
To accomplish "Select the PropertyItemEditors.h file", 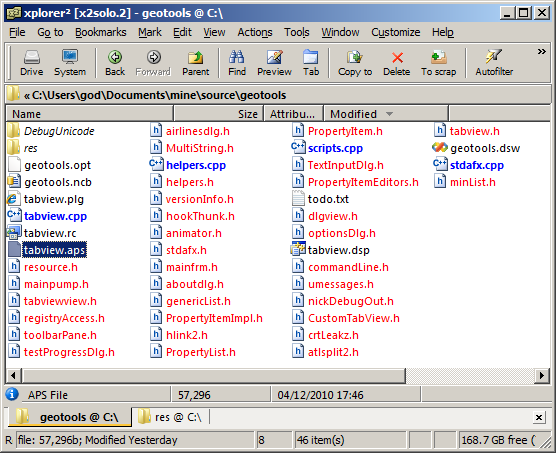I will pos(363,182).
